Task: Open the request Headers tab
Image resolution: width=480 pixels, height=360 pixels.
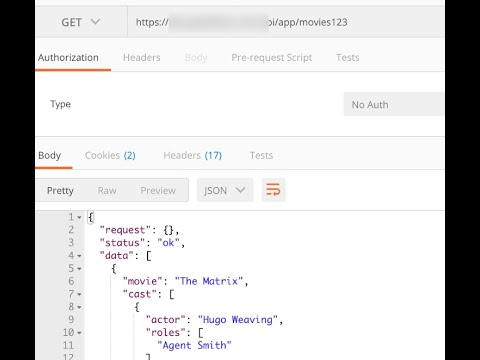Action: point(142,58)
